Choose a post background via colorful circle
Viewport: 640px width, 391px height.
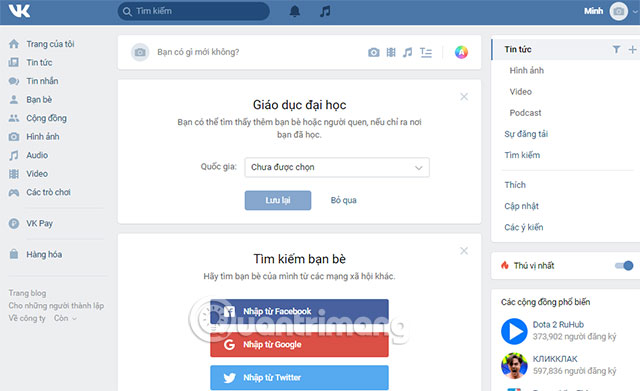tap(461, 52)
